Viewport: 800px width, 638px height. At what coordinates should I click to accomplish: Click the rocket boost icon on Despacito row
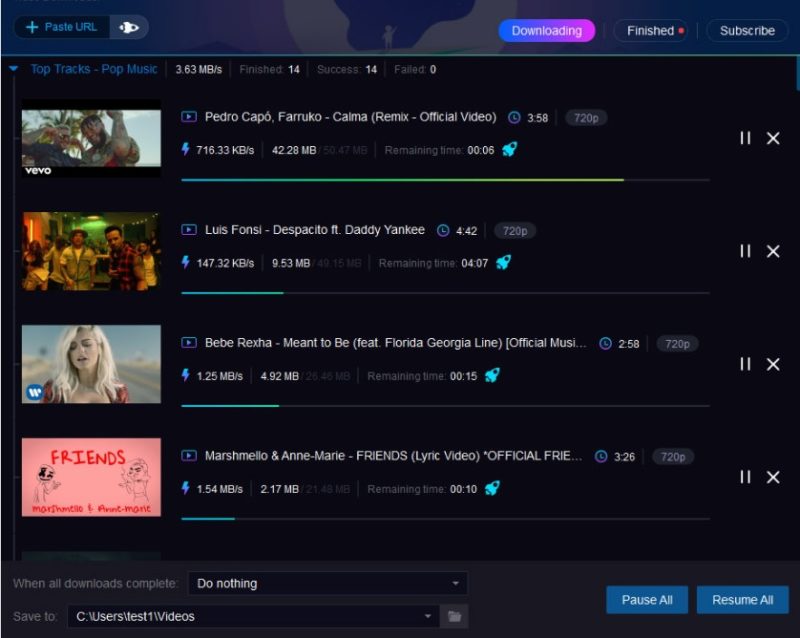[503, 262]
